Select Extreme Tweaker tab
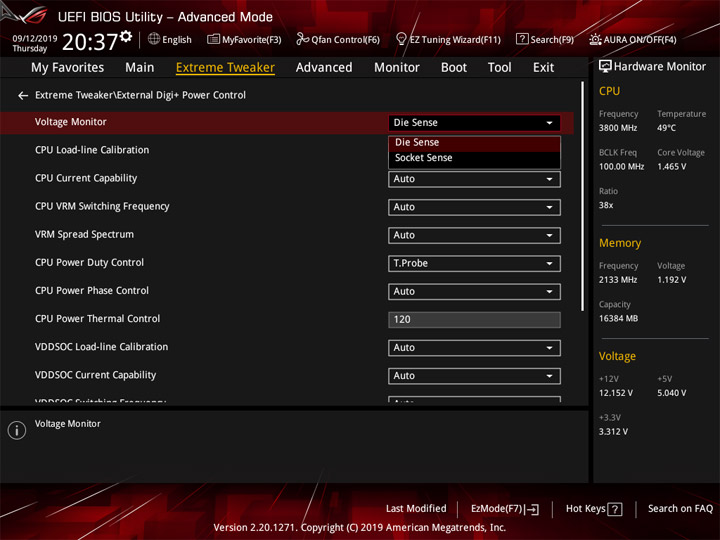The width and height of the screenshot is (720, 540). [x=225, y=68]
